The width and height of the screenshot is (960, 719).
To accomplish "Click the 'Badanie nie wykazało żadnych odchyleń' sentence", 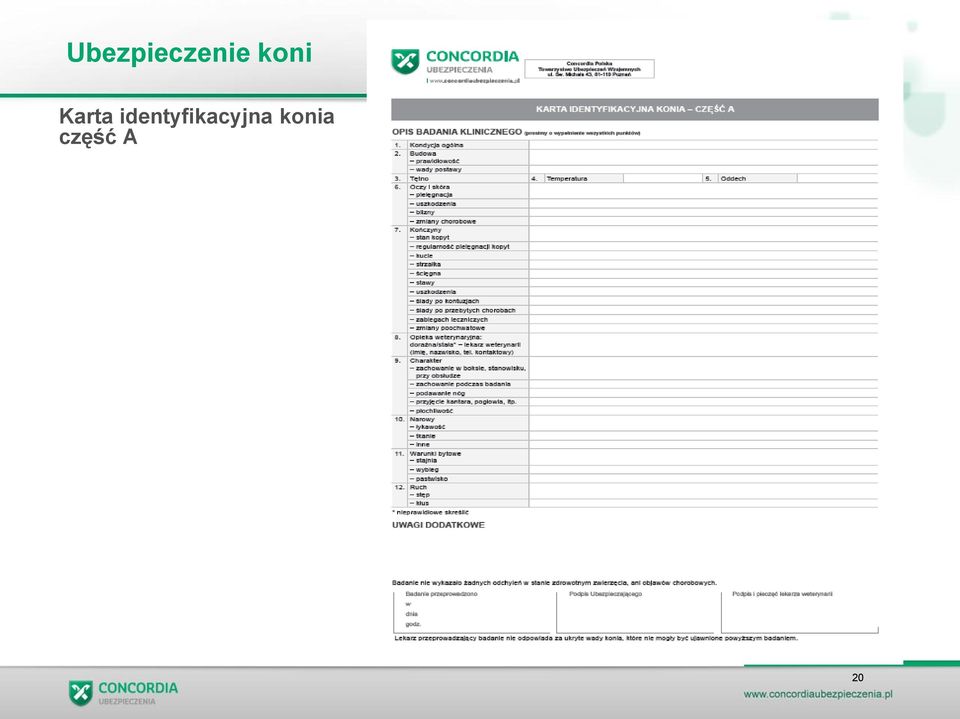I will click(554, 583).
